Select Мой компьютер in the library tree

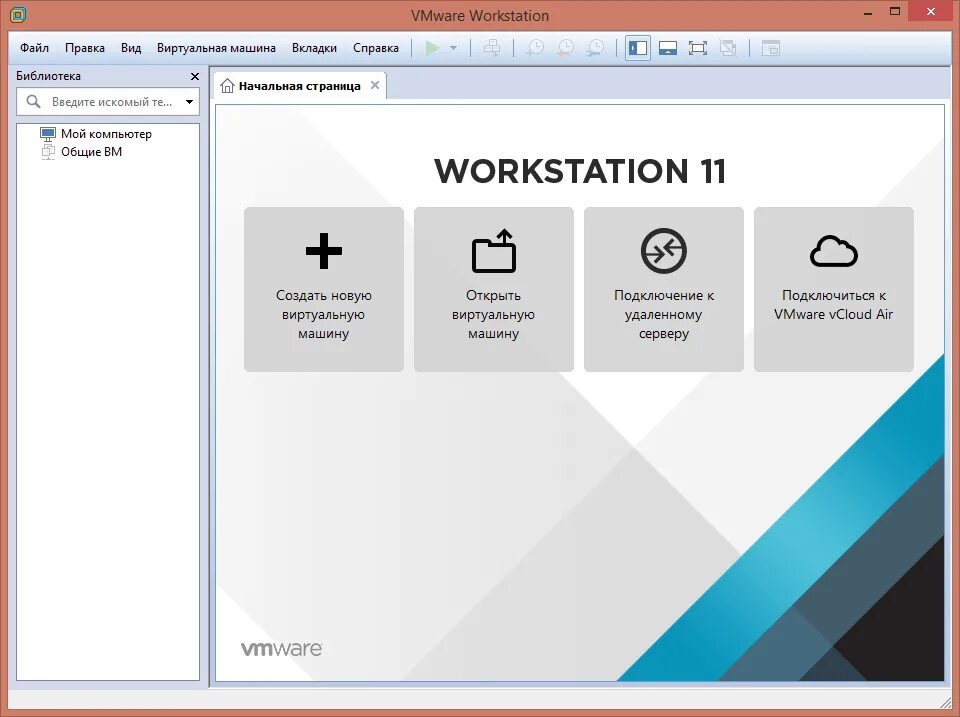(106, 133)
